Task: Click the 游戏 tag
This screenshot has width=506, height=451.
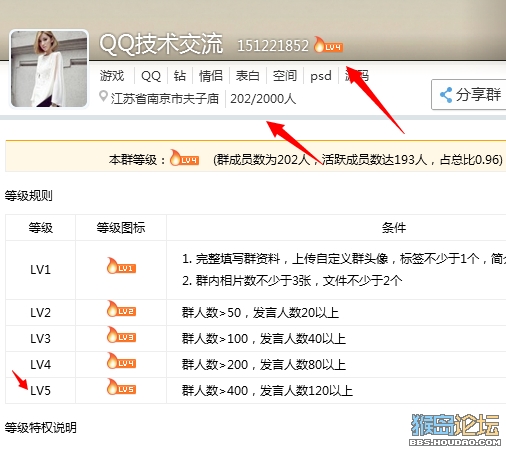Action: point(112,76)
